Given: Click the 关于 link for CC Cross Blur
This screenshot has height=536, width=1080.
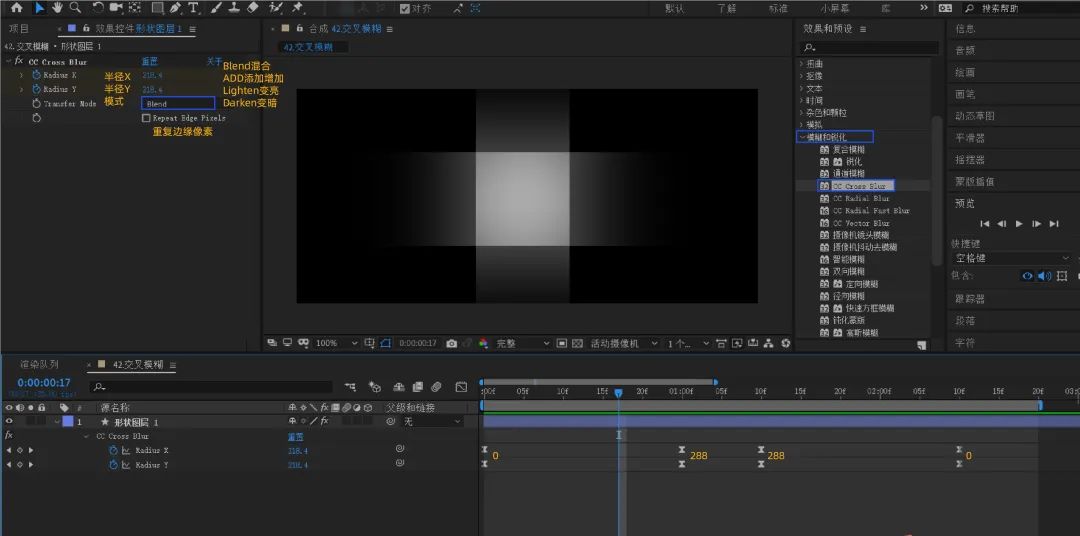Looking at the screenshot, I should click(x=214, y=61).
